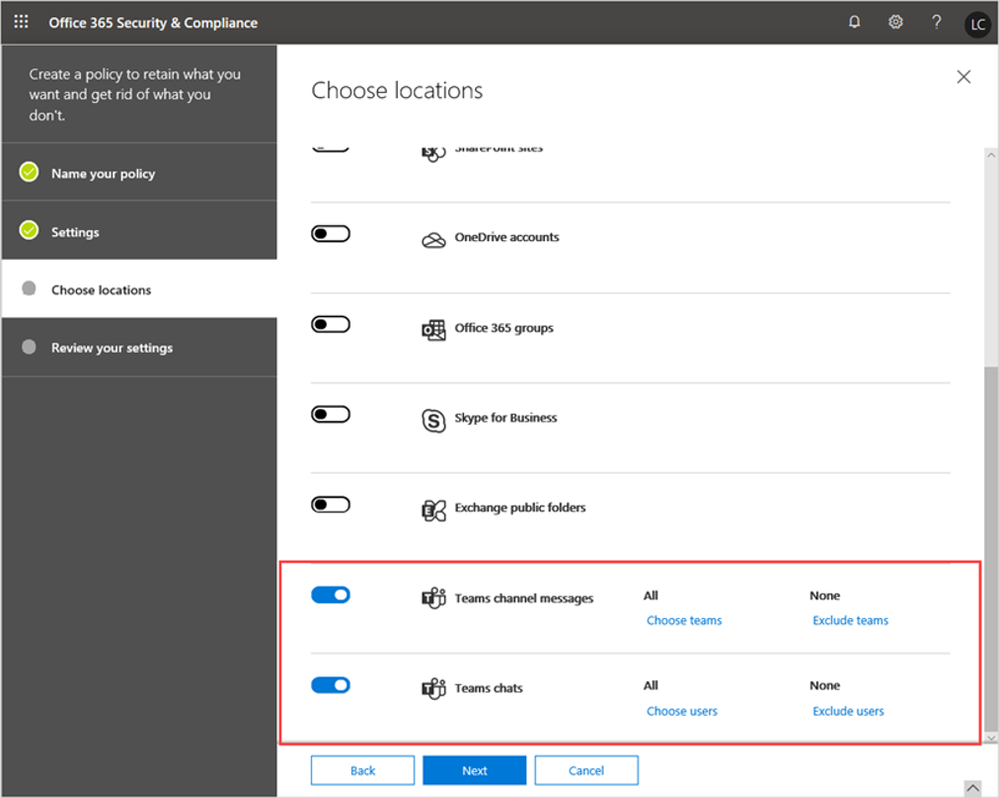
Task: Click the Exchange public folders label
Action: 520,508
